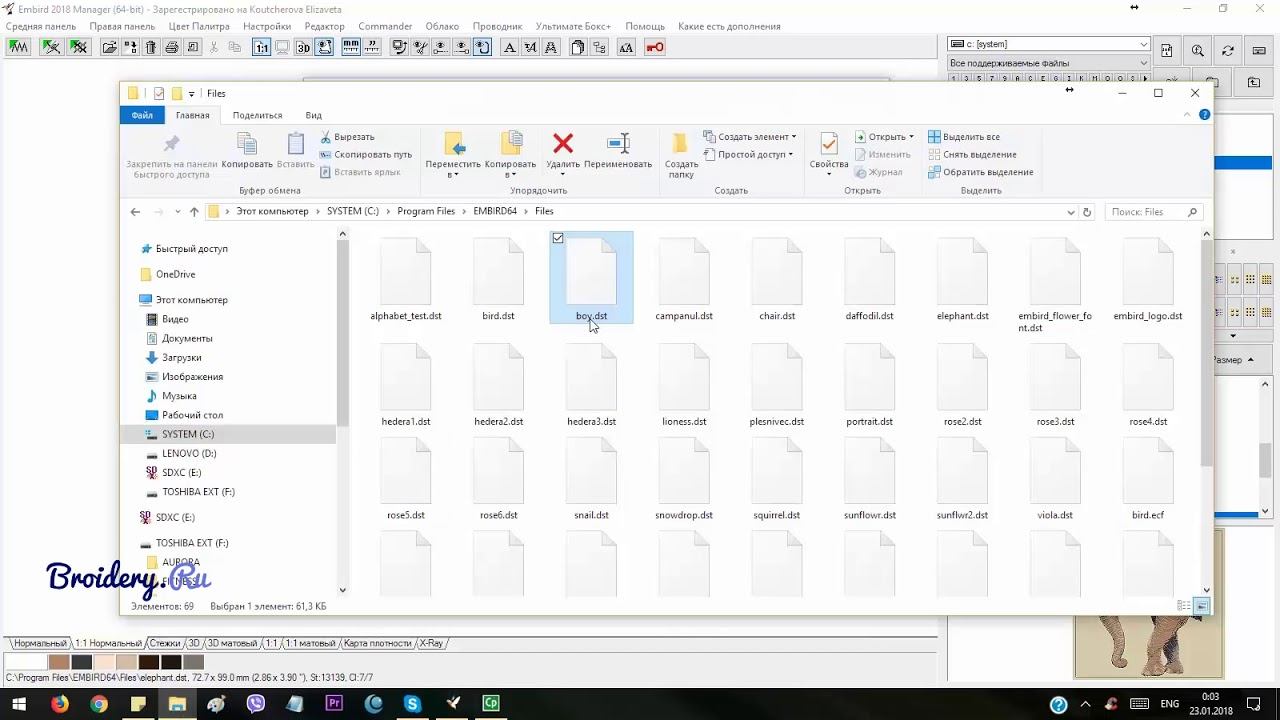Switch to the 'Вид' ribbon tab
1280x720 pixels.
[313, 115]
